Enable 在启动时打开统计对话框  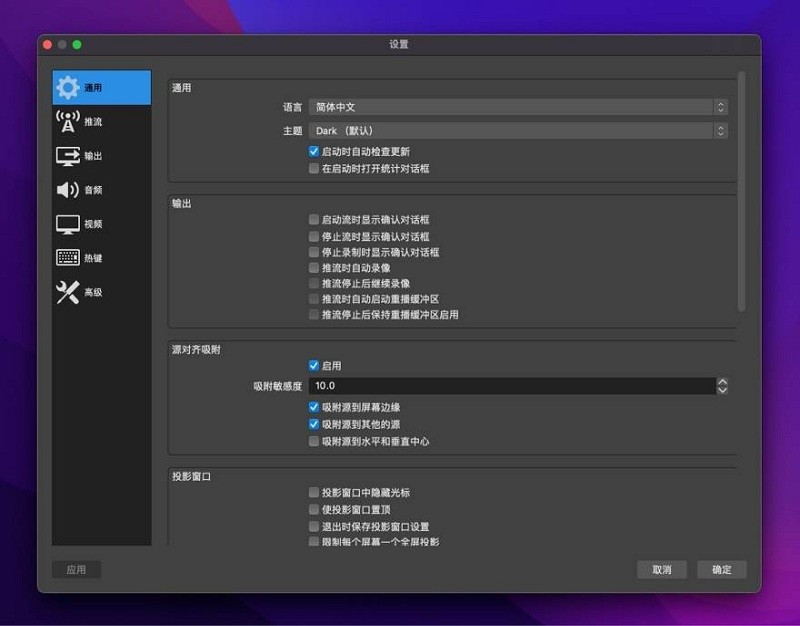pos(314,168)
